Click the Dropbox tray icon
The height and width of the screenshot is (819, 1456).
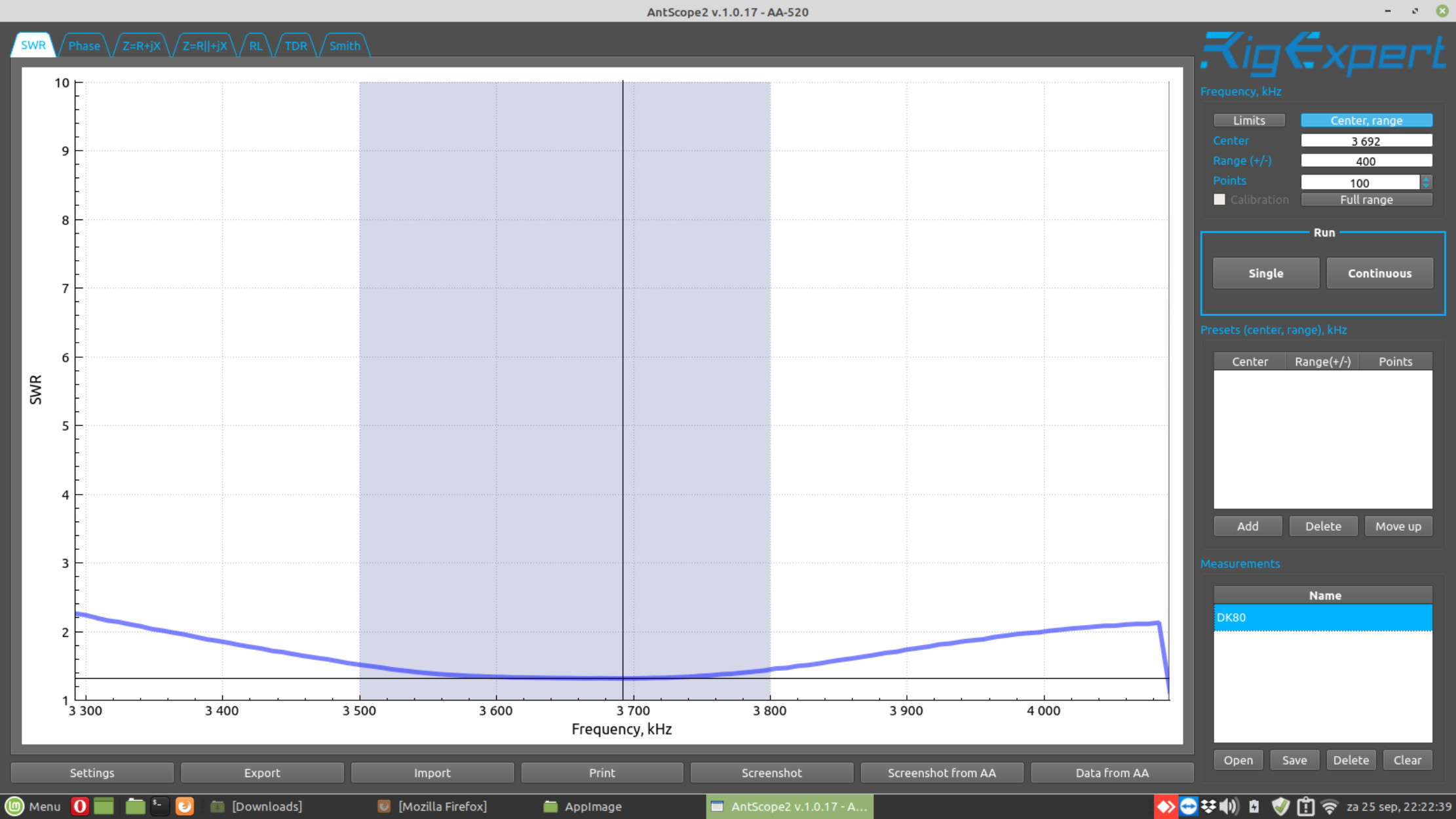[x=1208, y=806]
